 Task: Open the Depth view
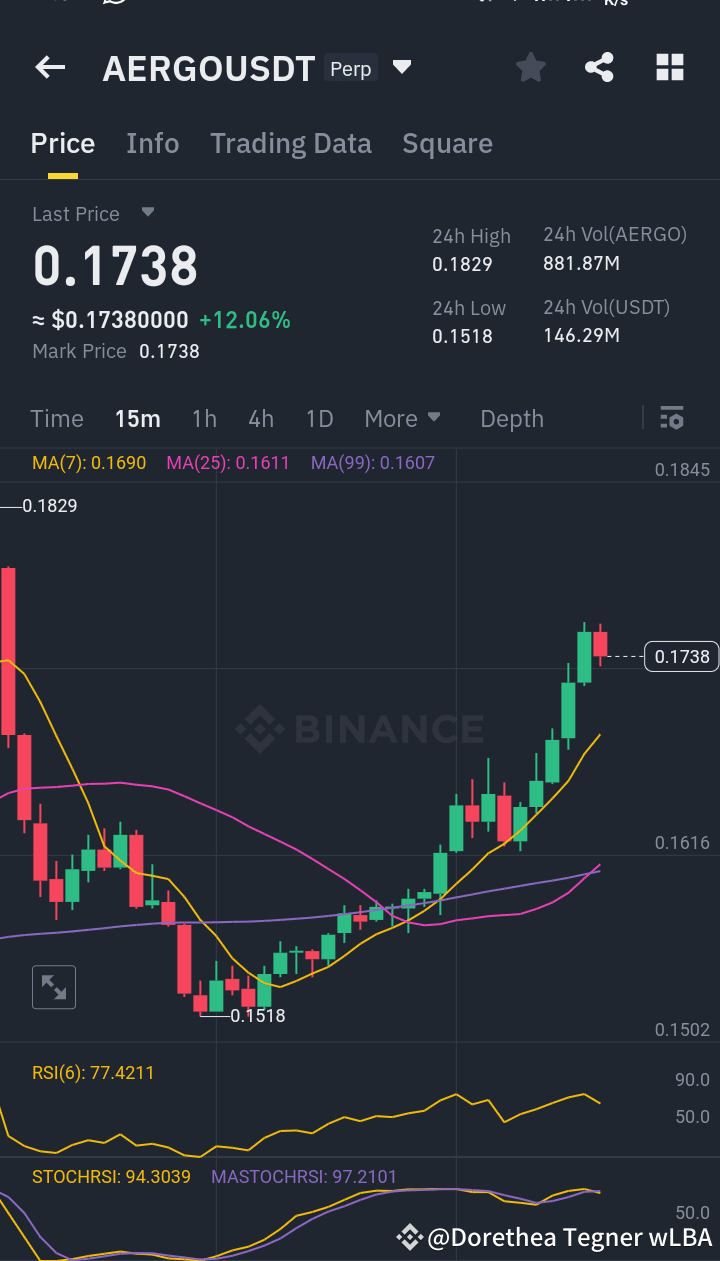511,418
